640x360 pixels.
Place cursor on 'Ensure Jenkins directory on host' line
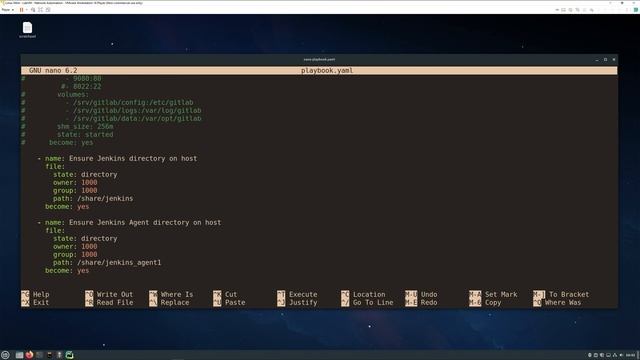[x=133, y=158]
